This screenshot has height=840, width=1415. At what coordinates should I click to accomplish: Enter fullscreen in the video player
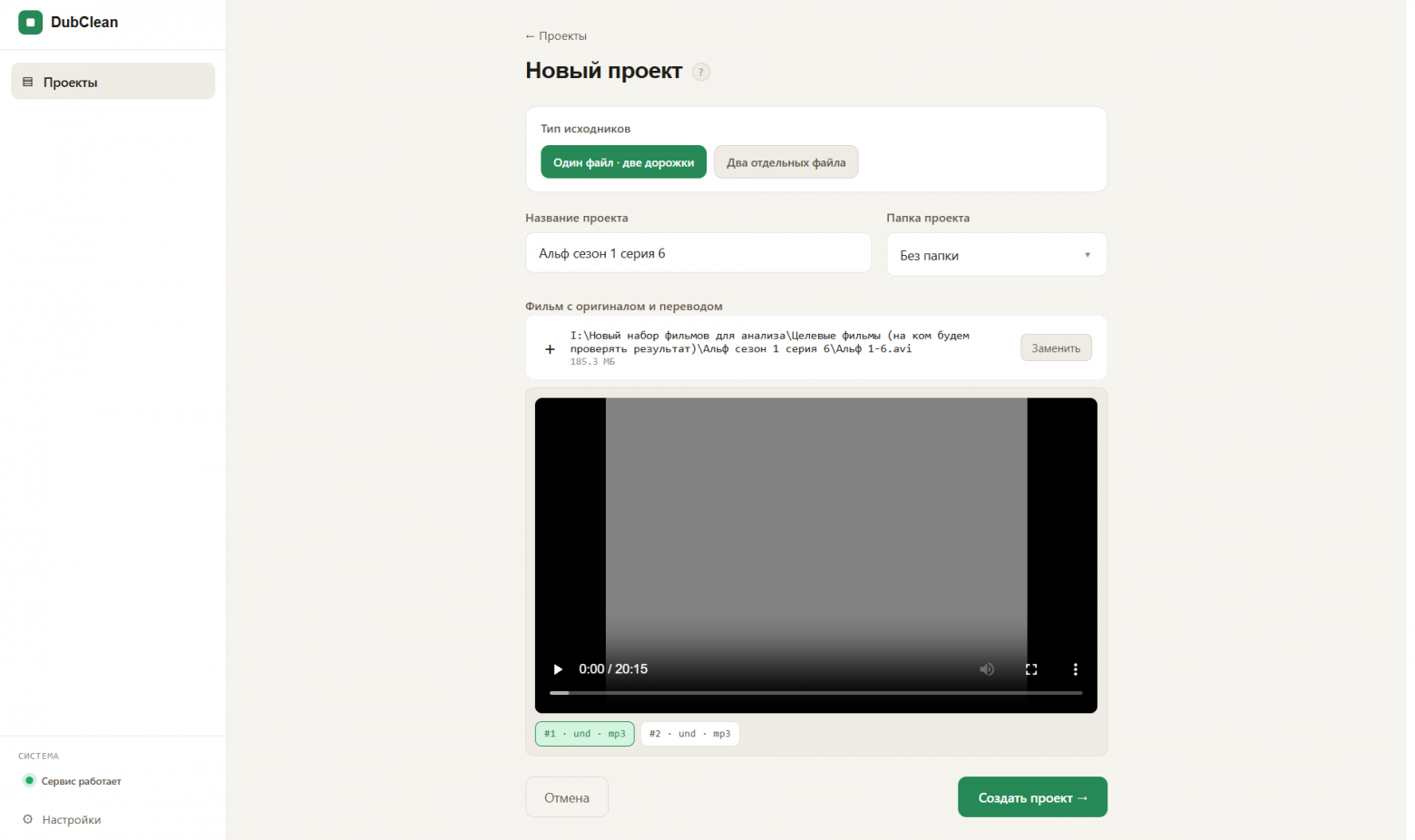click(x=1031, y=669)
